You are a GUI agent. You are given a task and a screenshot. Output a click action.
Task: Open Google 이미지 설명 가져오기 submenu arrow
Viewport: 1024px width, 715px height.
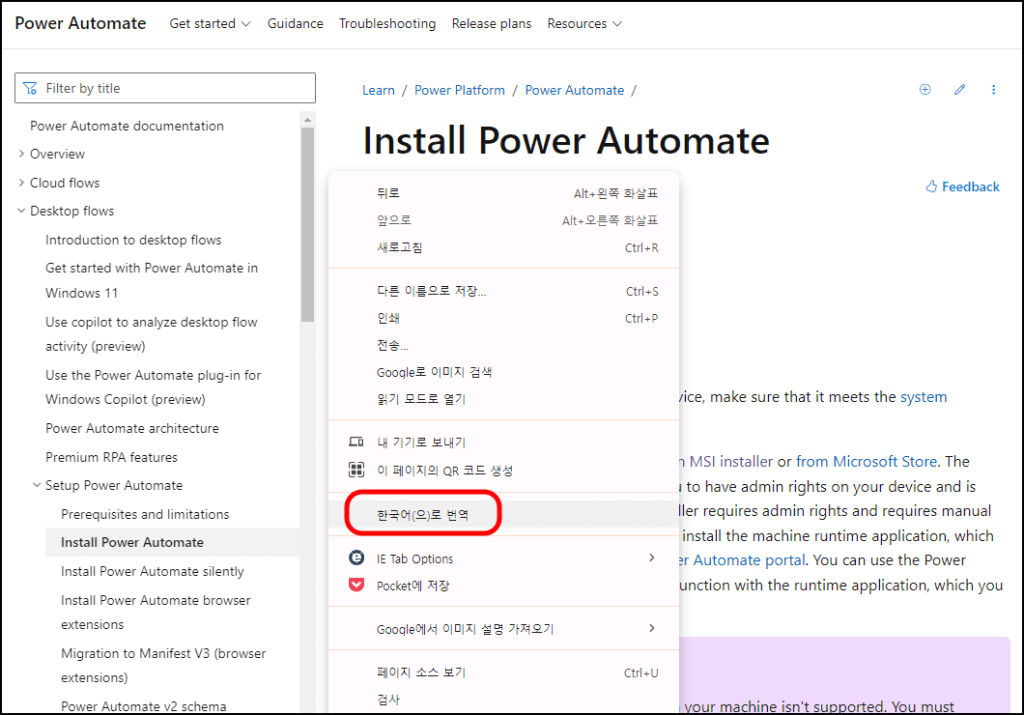652,628
